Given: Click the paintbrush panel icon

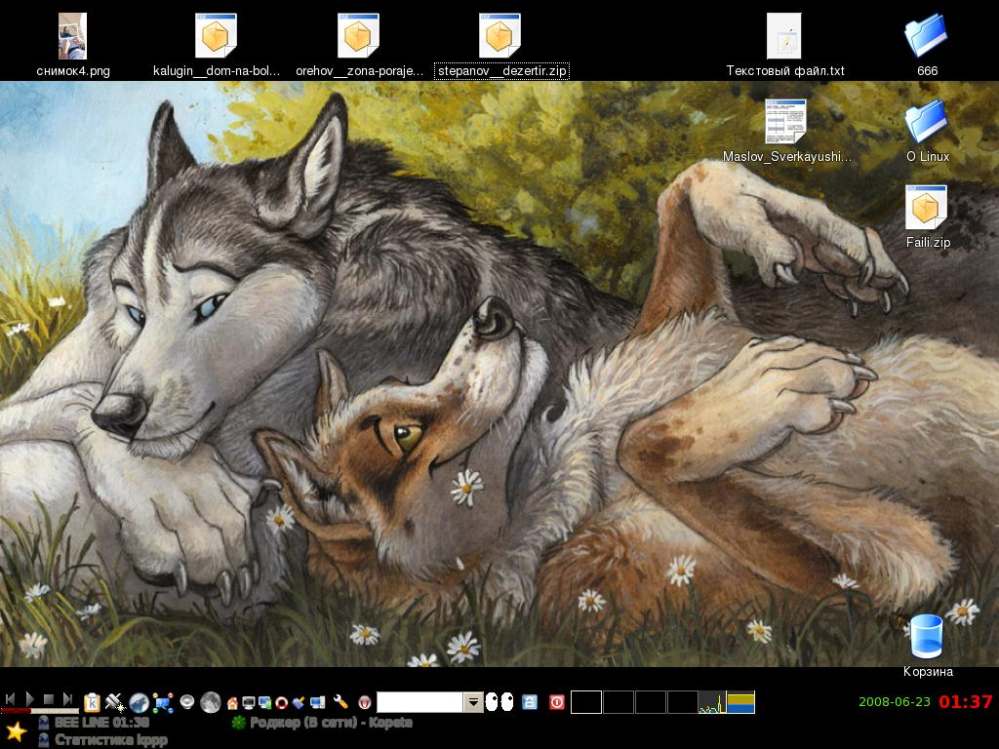Looking at the screenshot, I should pyautogui.click(x=299, y=703).
